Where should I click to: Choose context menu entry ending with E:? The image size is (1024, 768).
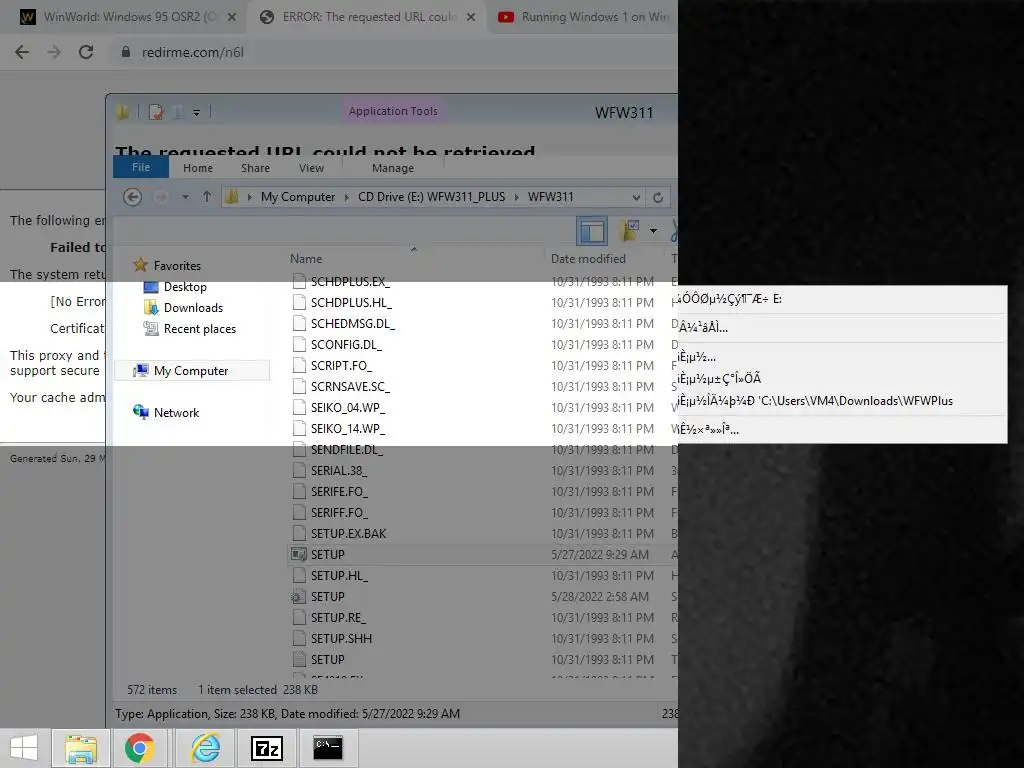coord(842,299)
